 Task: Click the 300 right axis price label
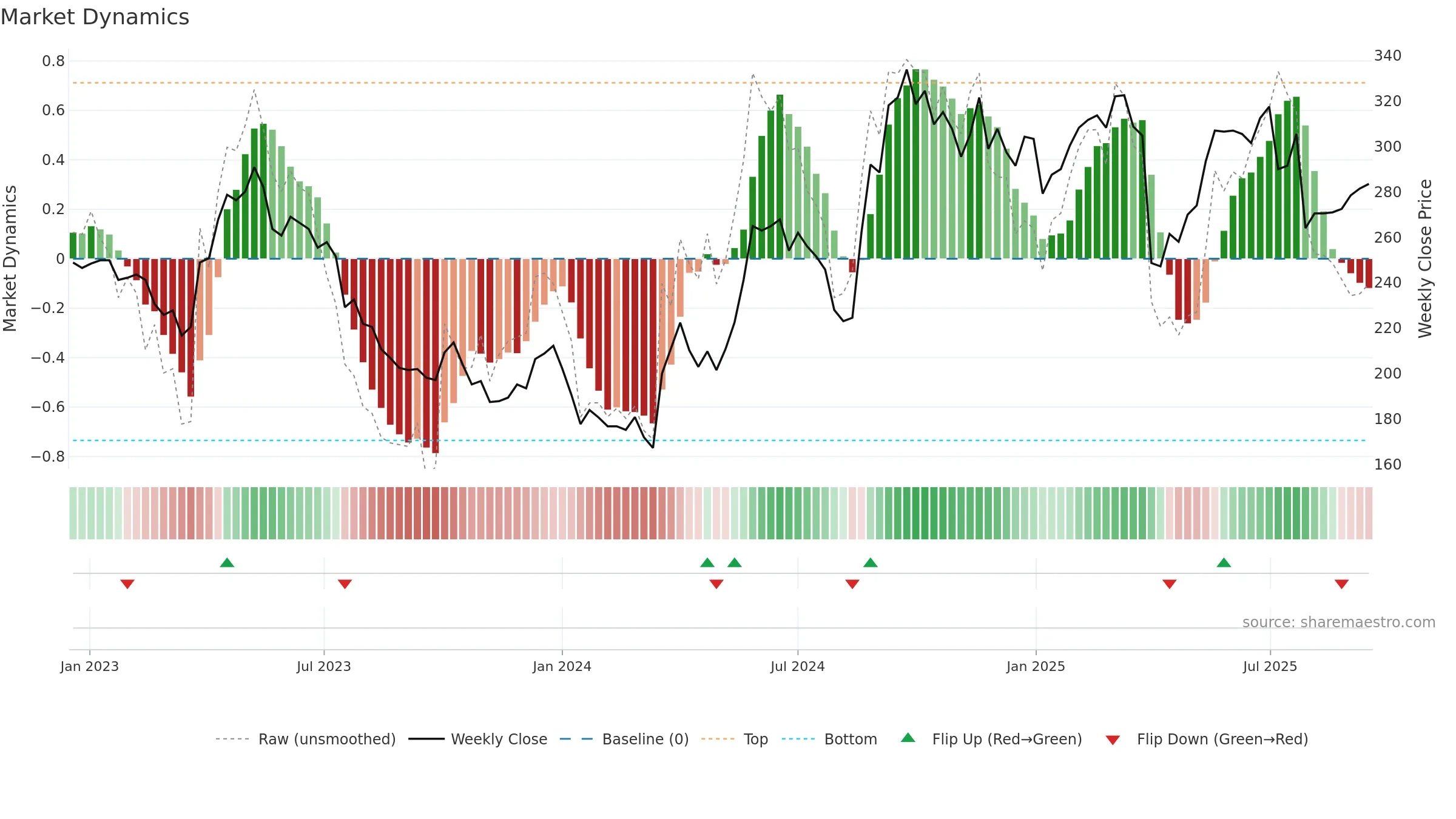coord(1388,146)
